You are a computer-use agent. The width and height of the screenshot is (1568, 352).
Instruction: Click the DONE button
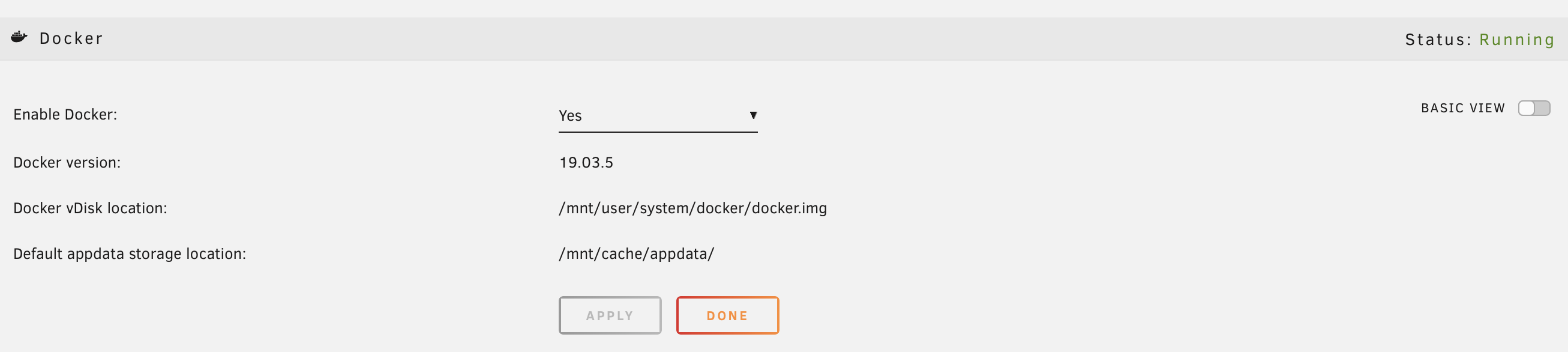[x=727, y=315]
